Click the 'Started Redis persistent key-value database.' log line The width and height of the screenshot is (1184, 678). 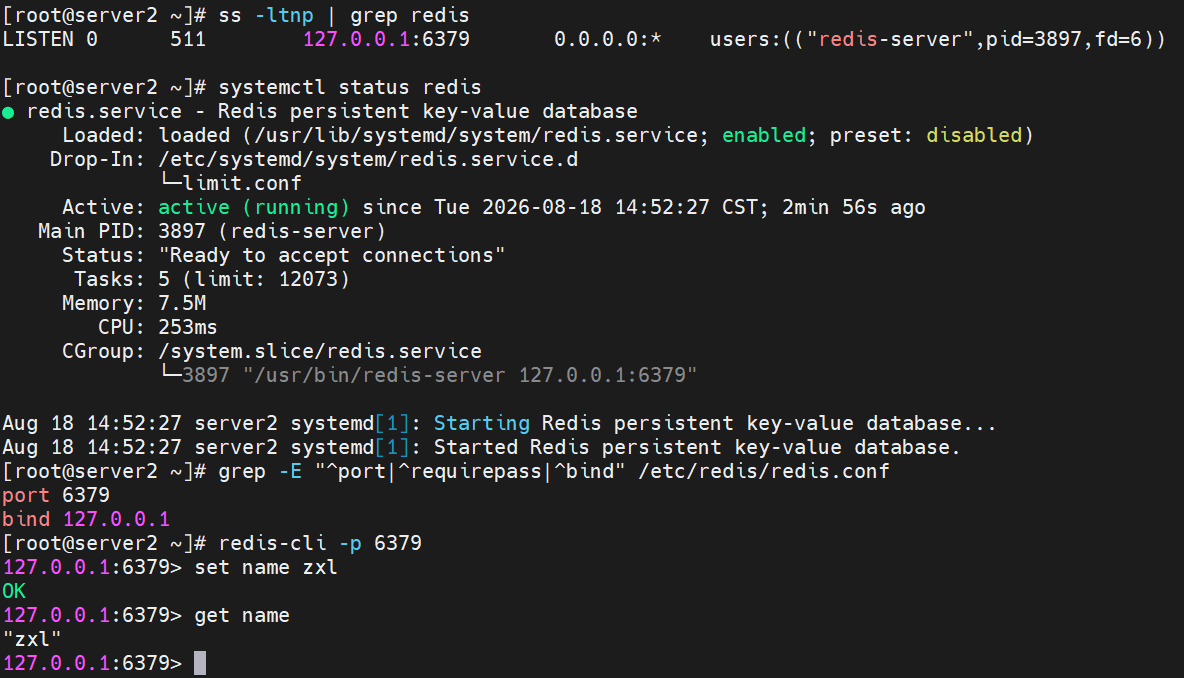click(697, 447)
